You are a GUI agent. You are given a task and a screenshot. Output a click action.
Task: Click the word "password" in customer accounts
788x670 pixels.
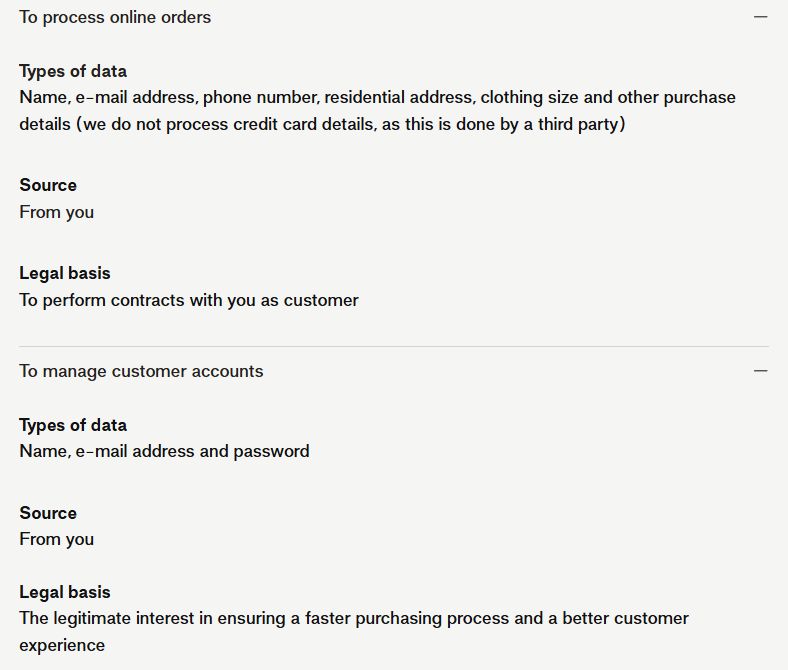pos(271,451)
